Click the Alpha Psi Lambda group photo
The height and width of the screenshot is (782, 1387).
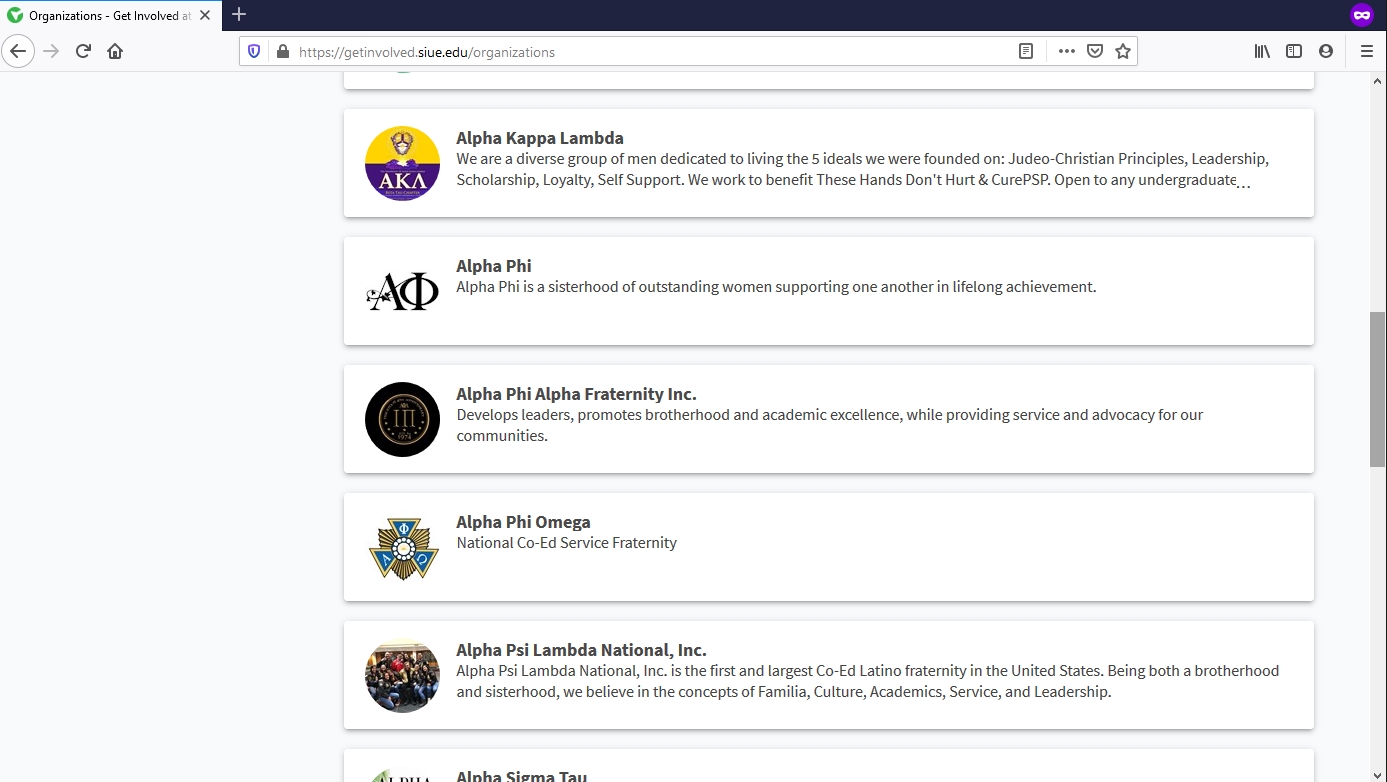(402, 675)
